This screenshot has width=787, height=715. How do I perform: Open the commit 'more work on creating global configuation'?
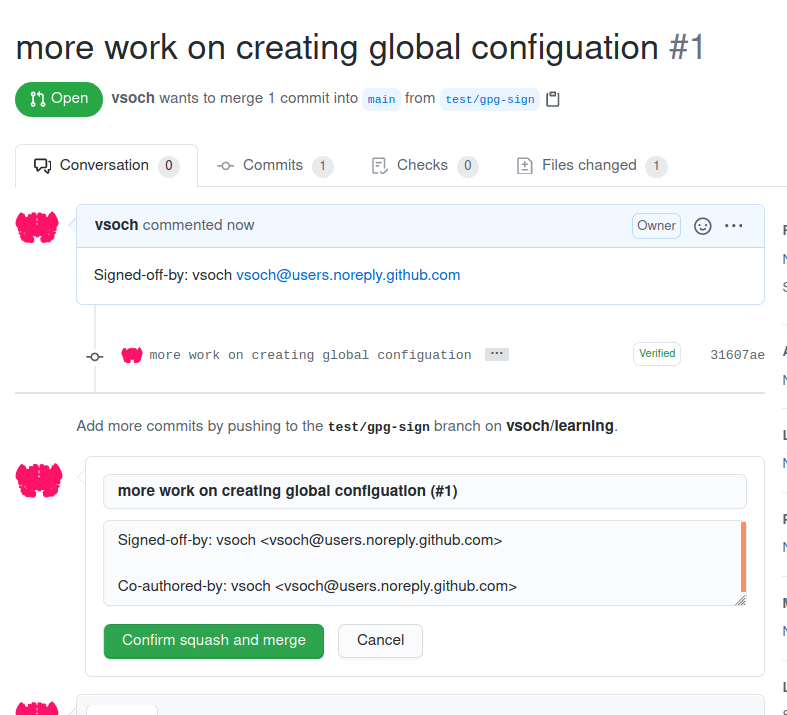point(310,355)
